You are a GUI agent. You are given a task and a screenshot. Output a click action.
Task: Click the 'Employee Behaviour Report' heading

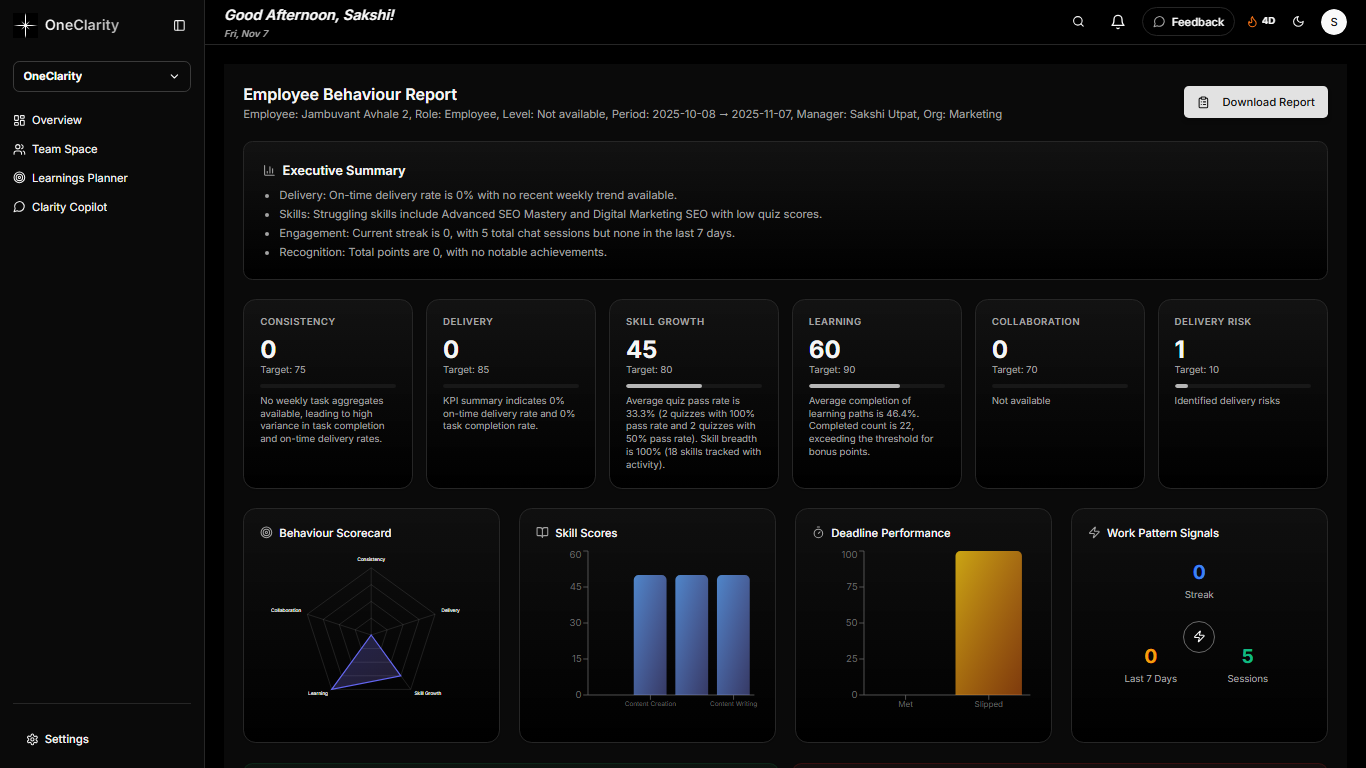(350, 95)
